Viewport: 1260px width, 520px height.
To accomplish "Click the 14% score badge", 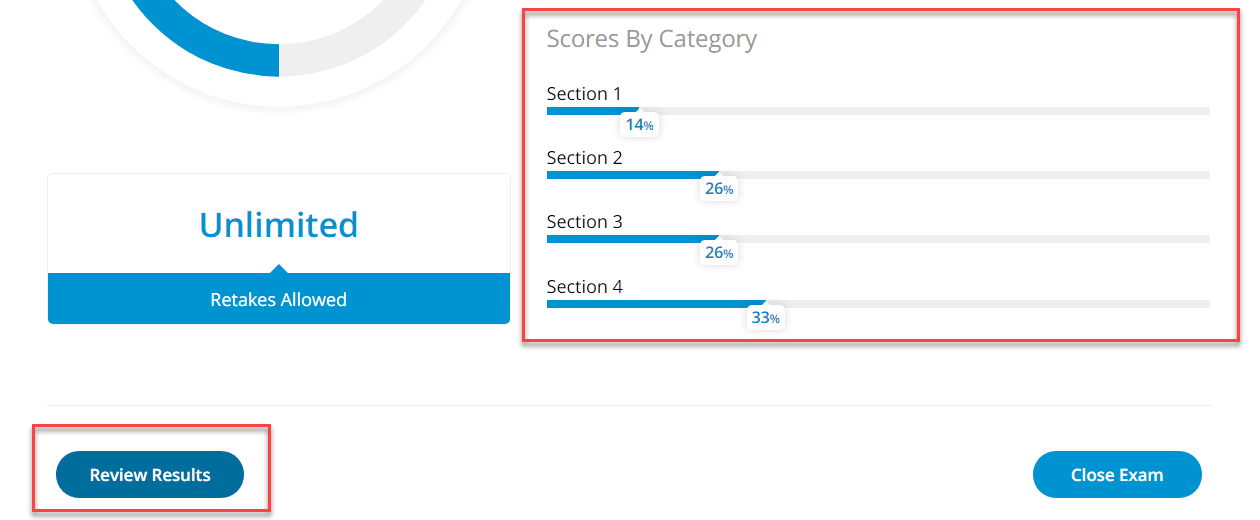I will (640, 125).
